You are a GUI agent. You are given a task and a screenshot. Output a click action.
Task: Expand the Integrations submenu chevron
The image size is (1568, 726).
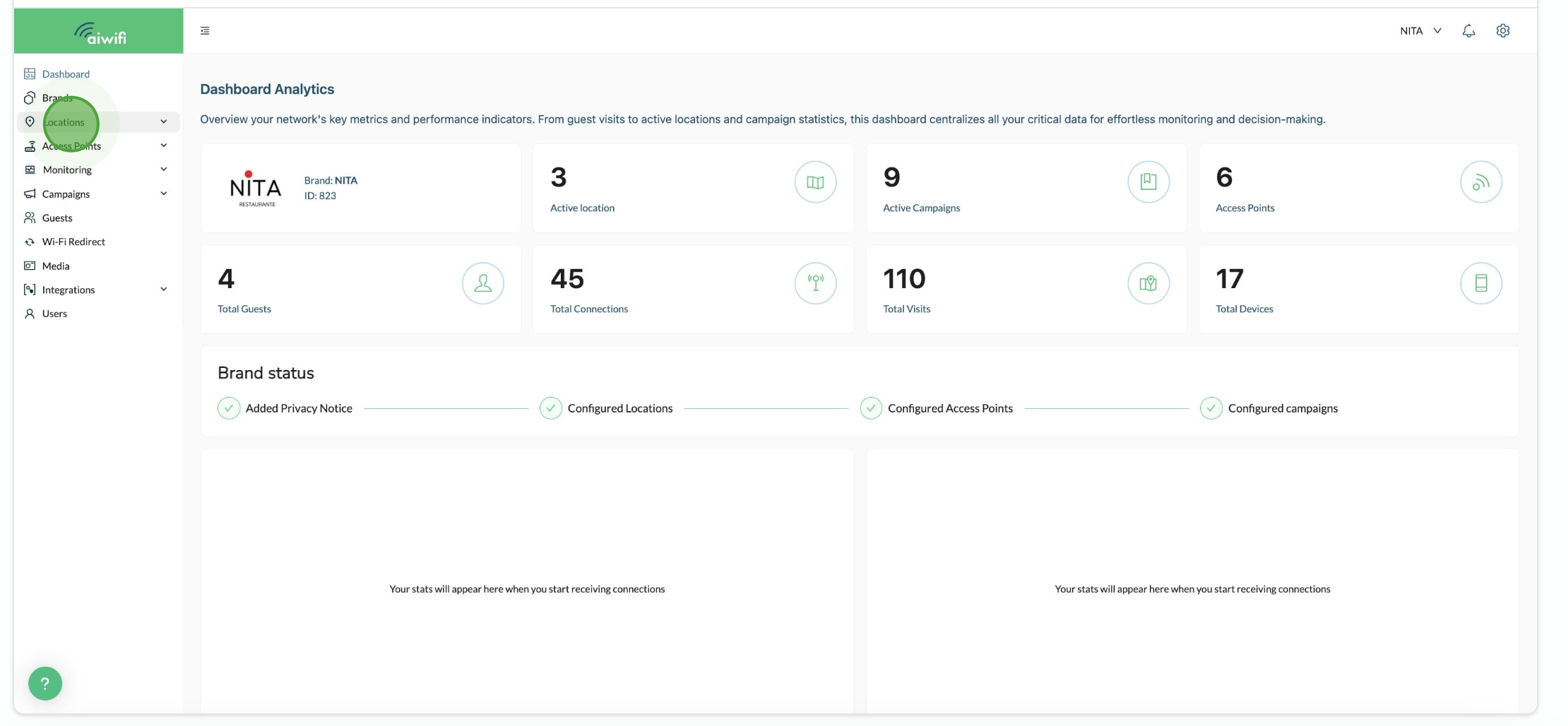click(x=164, y=290)
